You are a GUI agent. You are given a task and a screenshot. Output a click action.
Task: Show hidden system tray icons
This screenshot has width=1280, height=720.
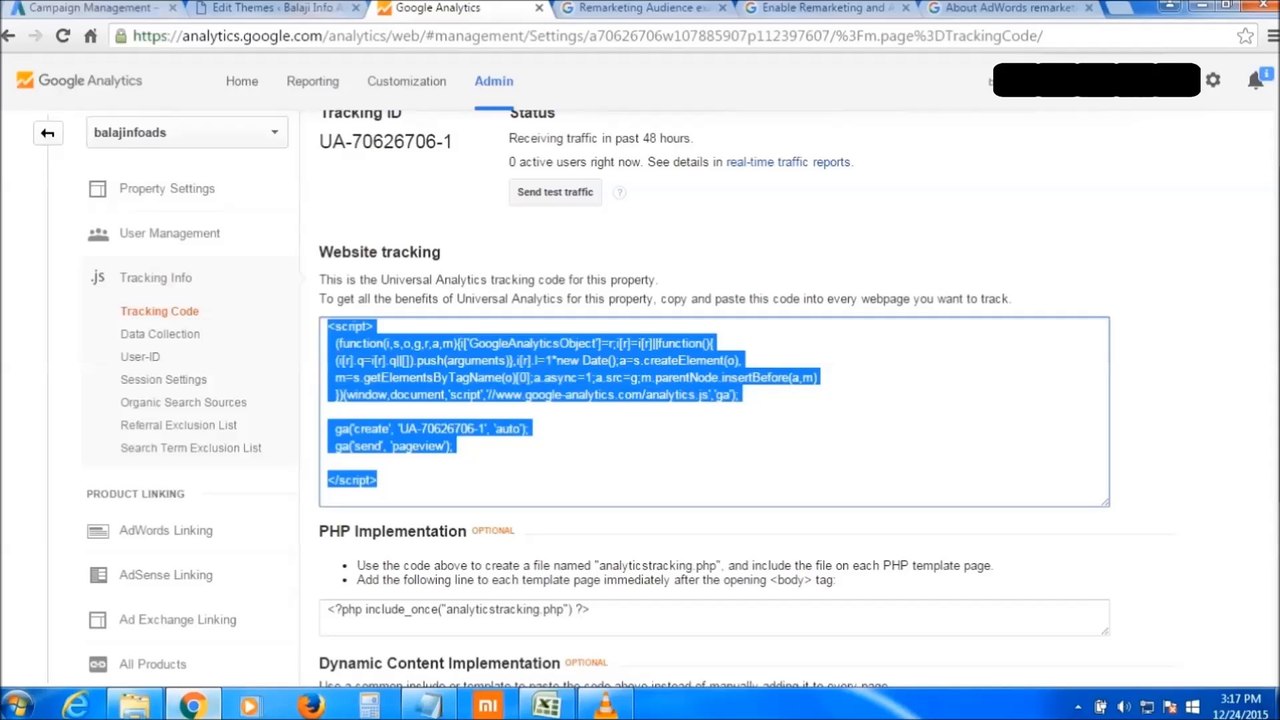point(1078,707)
